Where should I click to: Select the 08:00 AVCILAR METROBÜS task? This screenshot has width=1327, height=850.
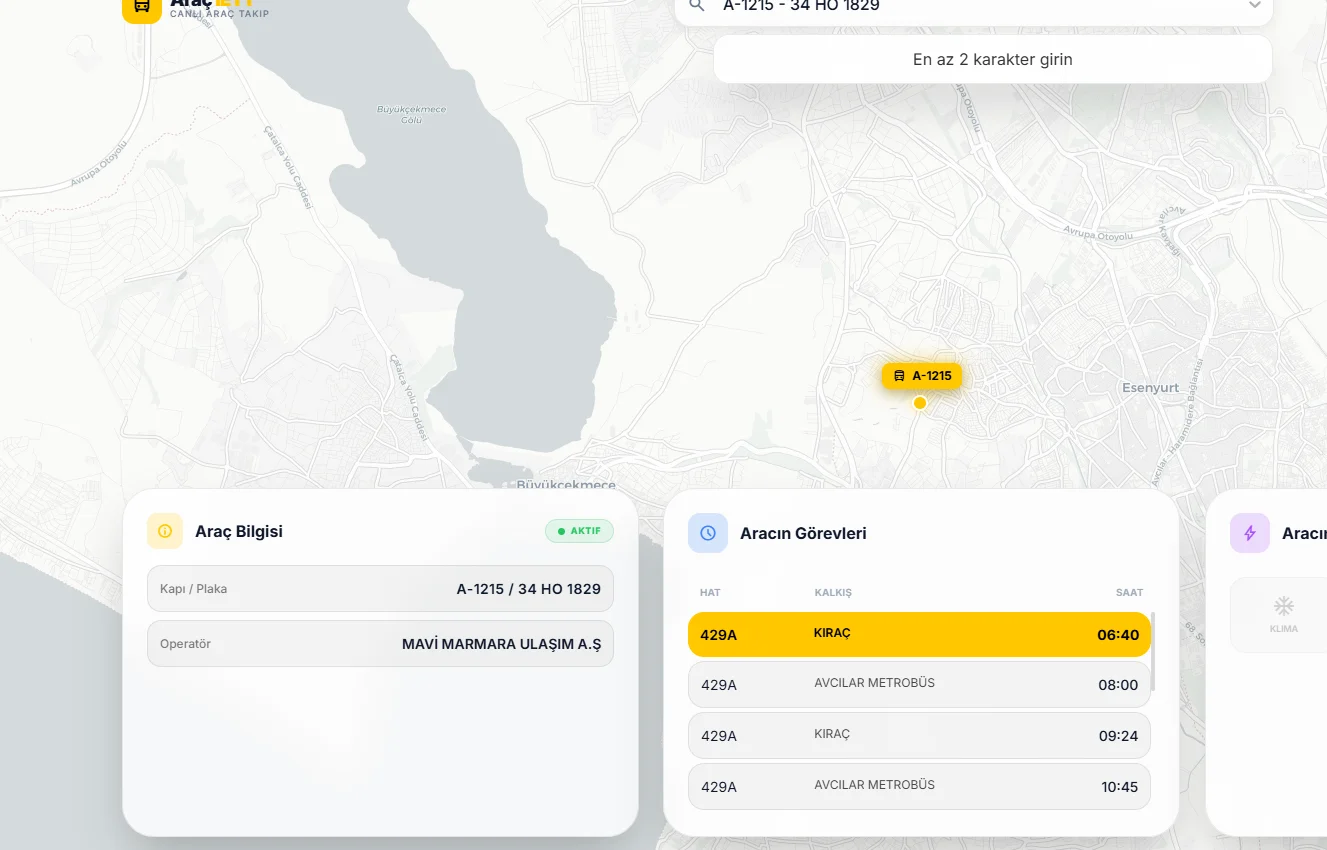[918, 685]
